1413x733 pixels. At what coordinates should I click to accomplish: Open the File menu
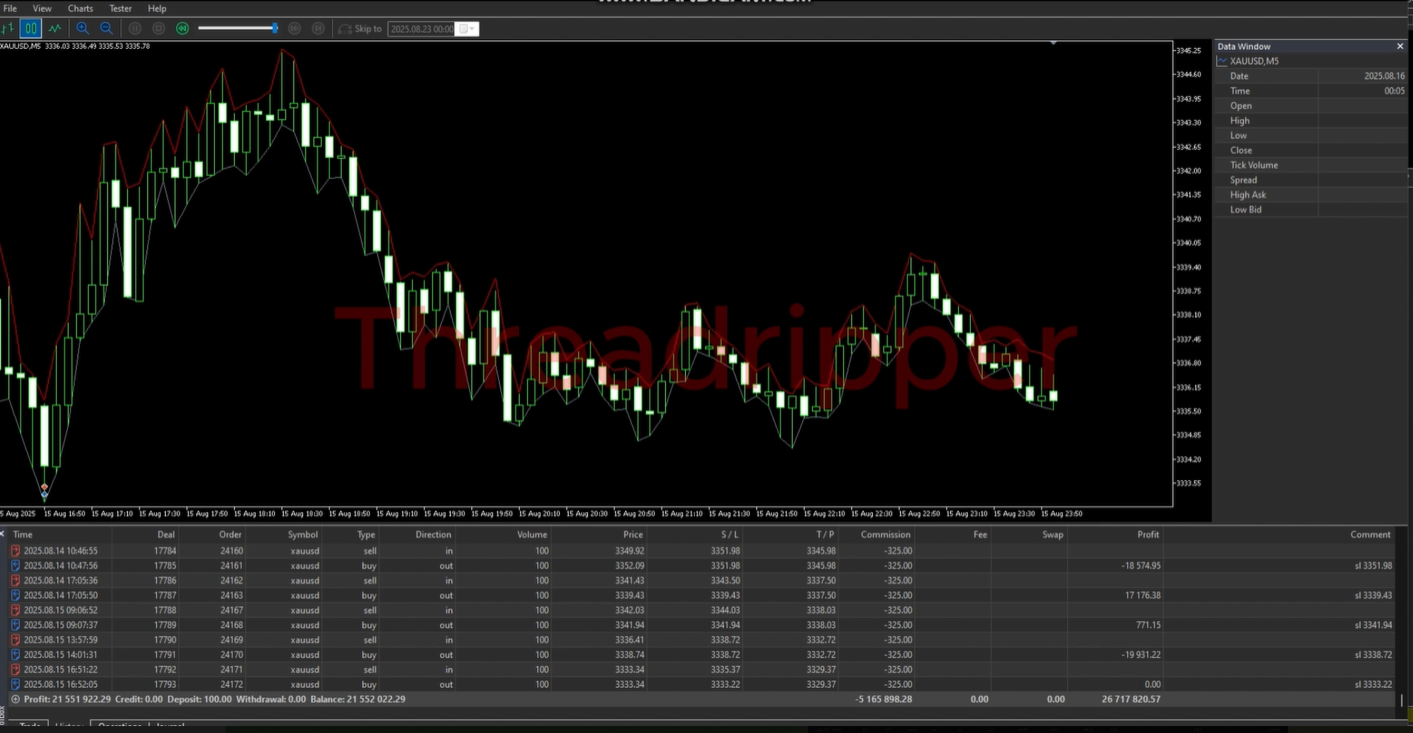10,8
